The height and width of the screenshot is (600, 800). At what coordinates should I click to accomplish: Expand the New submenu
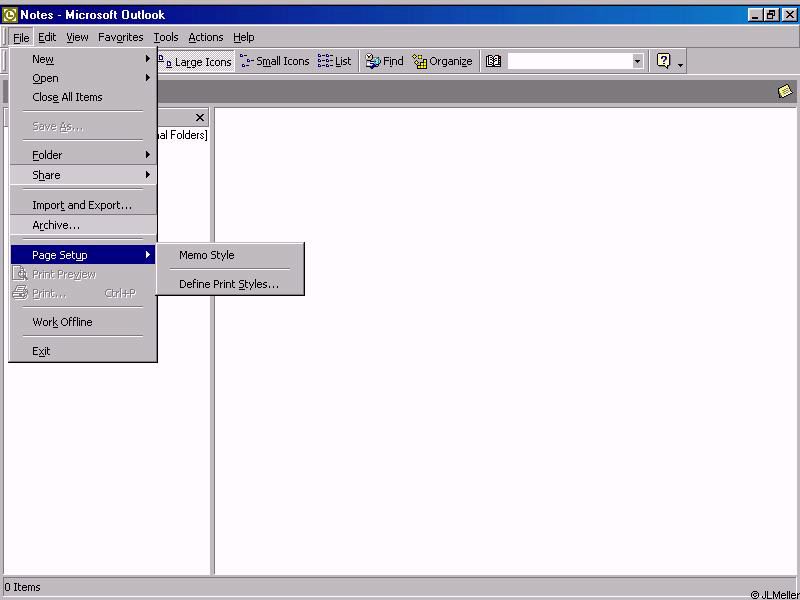point(83,59)
